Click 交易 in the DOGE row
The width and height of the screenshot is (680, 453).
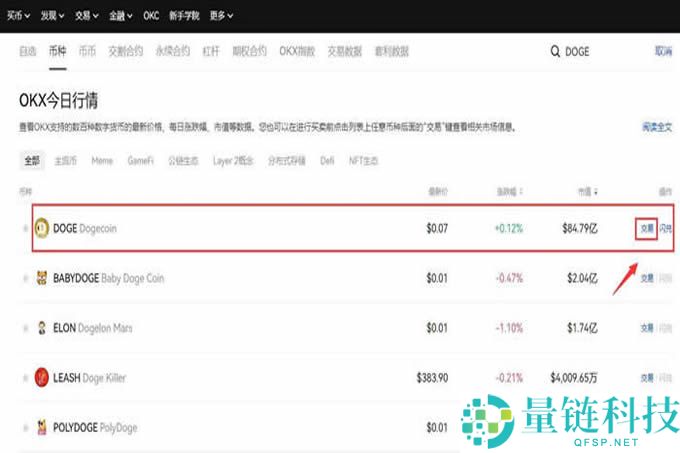point(647,228)
